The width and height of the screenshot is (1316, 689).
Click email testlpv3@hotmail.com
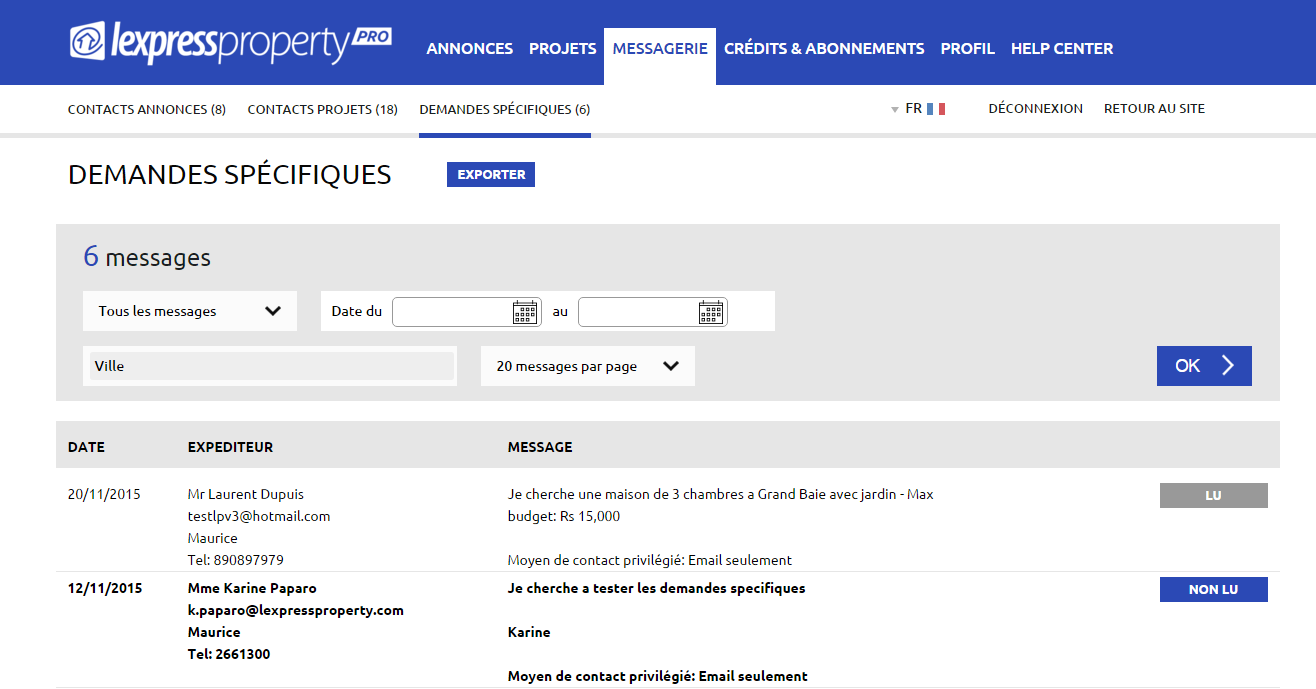pyautogui.click(x=259, y=516)
